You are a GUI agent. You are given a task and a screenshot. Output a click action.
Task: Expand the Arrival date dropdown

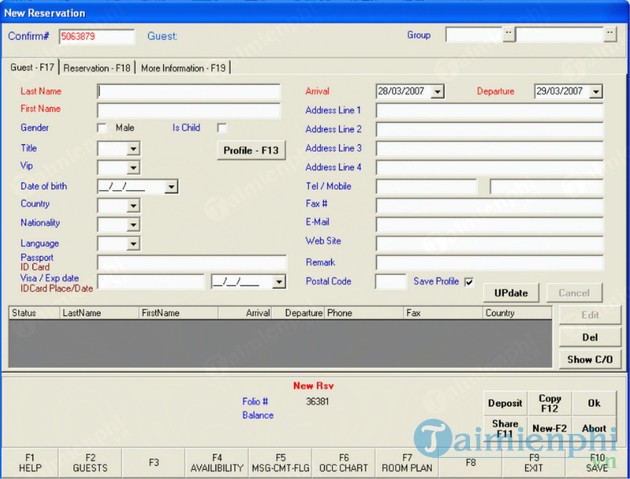[x=436, y=92]
